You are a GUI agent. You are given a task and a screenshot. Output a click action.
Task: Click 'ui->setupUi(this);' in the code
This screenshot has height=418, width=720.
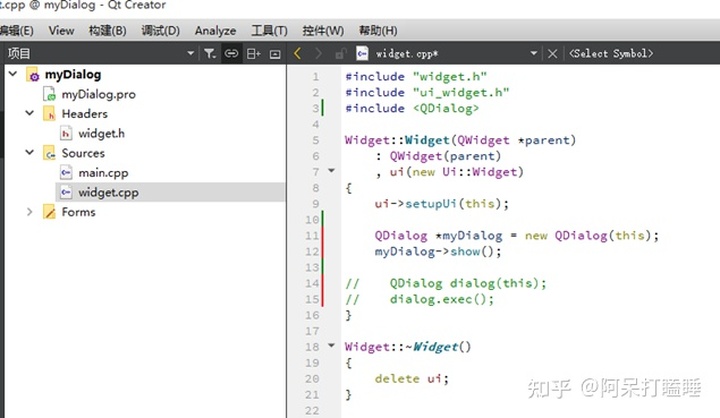(442, 204)
